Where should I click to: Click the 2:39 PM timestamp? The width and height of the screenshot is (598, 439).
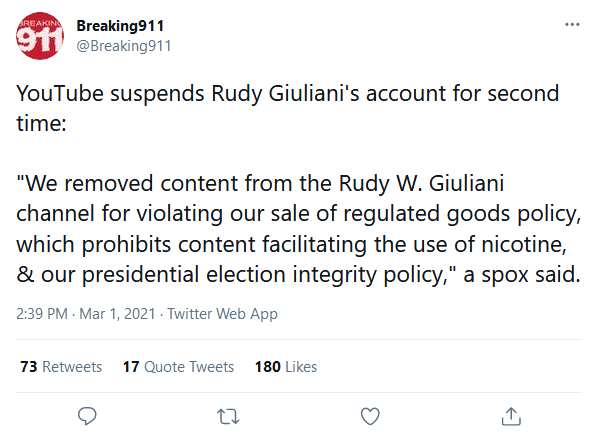42,314
